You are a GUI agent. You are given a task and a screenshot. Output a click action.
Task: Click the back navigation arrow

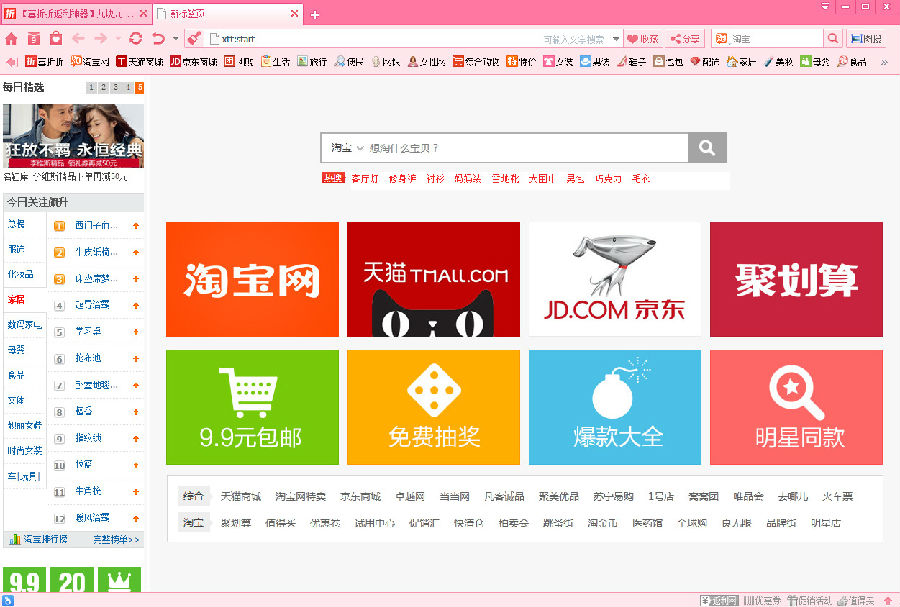point(78,39)
